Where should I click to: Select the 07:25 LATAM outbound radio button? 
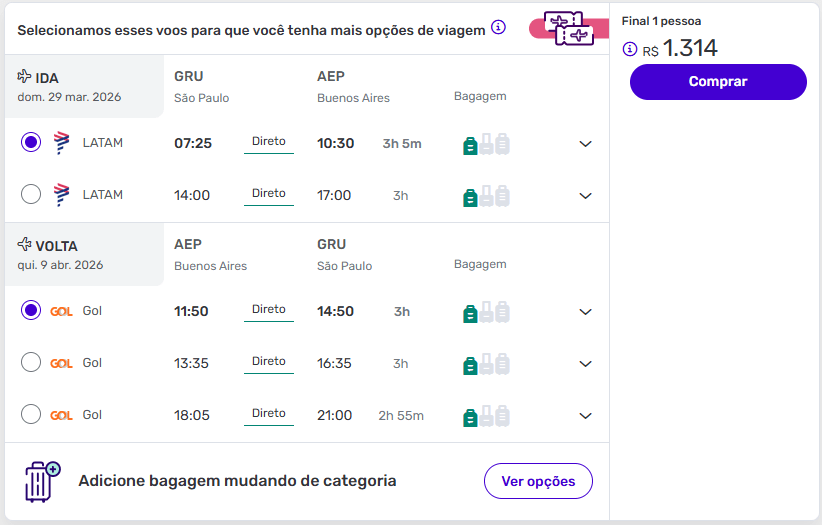(31, 143)
